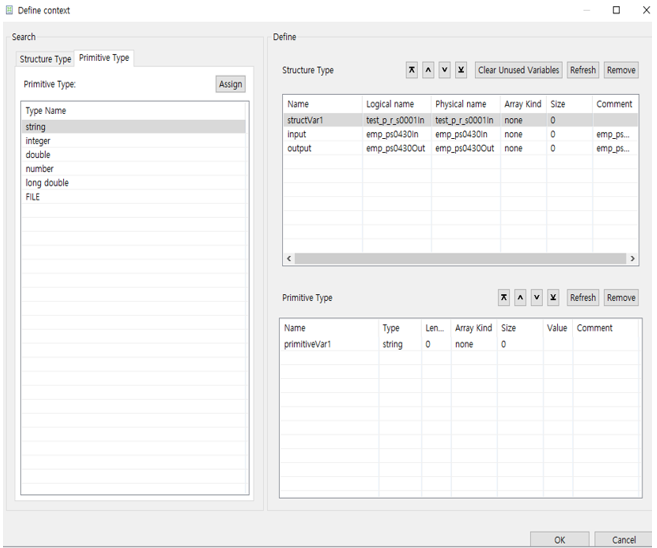657x548 pixels.
Task: Move structure variable to top
Action: tap(412, 70)
